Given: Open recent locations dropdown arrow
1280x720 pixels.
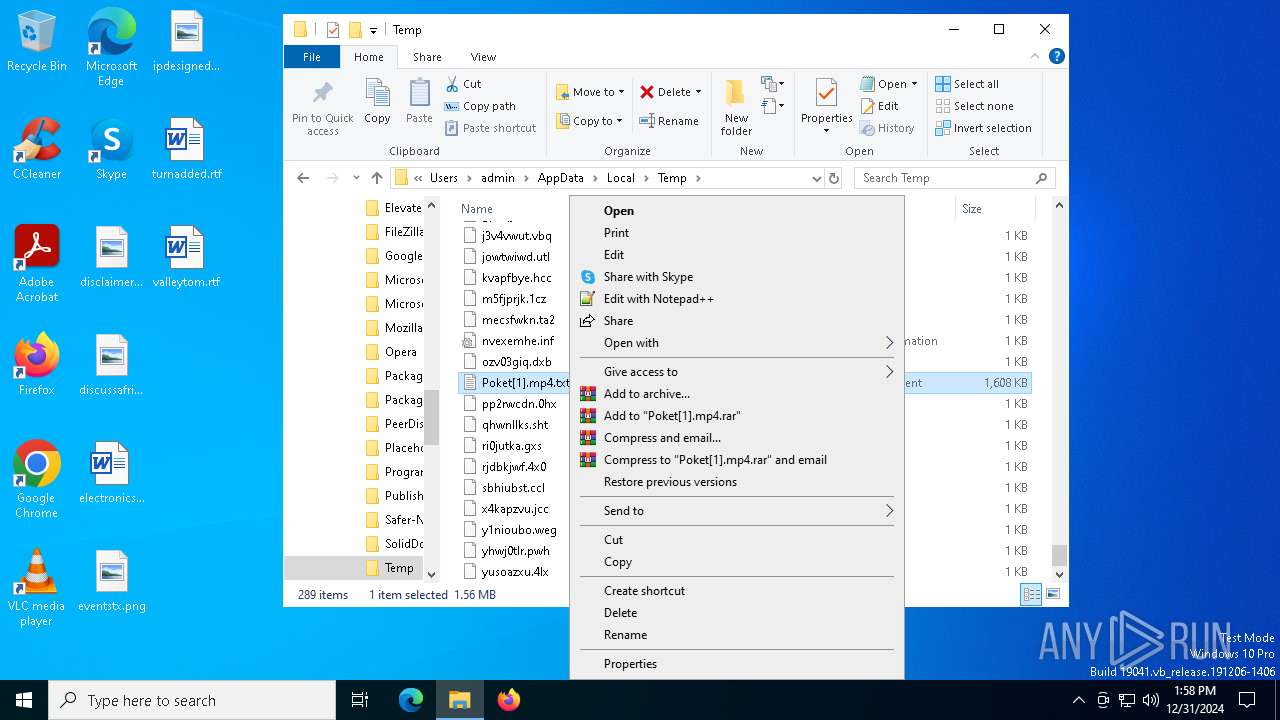Looking at the screenshot, I should (x=356, y=178).
